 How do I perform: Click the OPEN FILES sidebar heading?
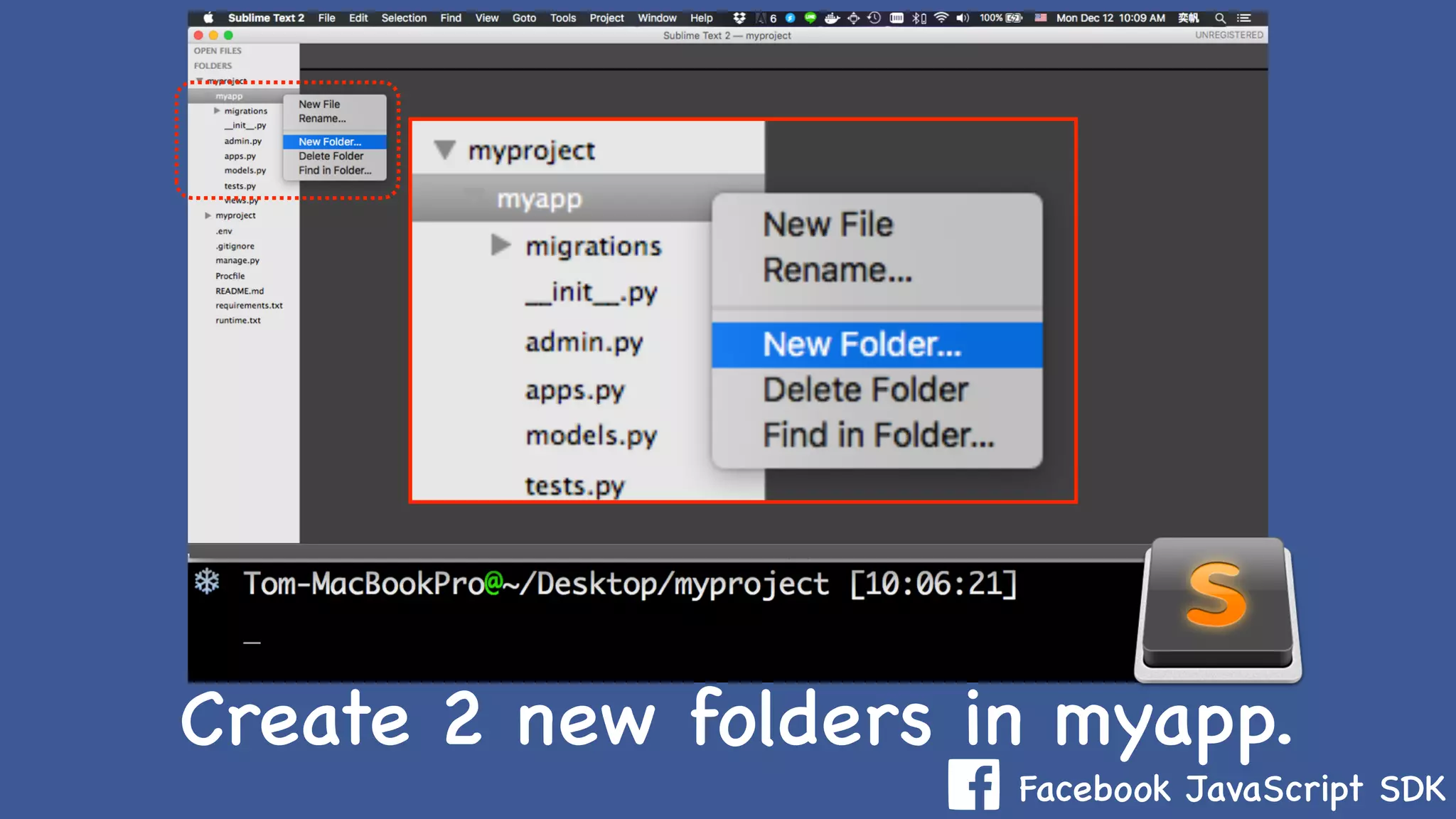pos(218,51)
